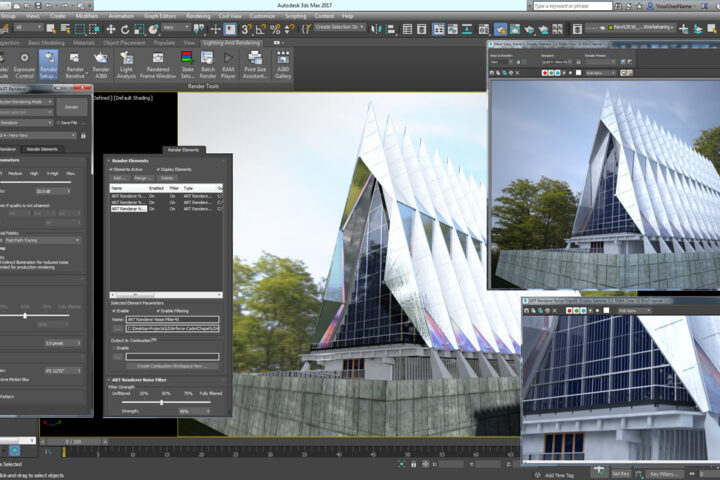Image resolution: width=720 pixels, height=480 pixels.
Task: Click the Mirror tool in main toolbar
Action: [x=376, y=29]
